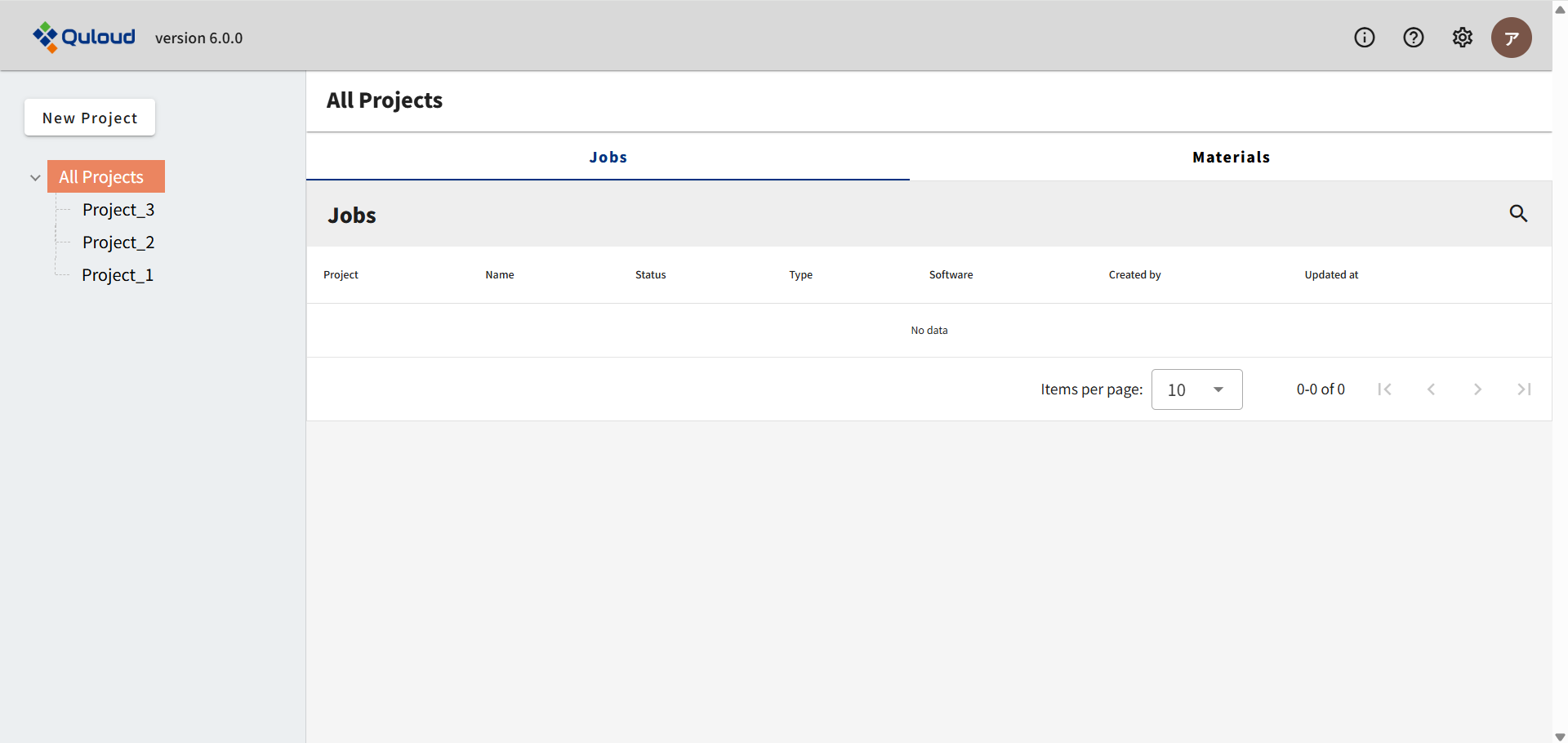This screenshot has width=1568, height=743.
Task: Go to first page of jobs
Action: 1384,389
